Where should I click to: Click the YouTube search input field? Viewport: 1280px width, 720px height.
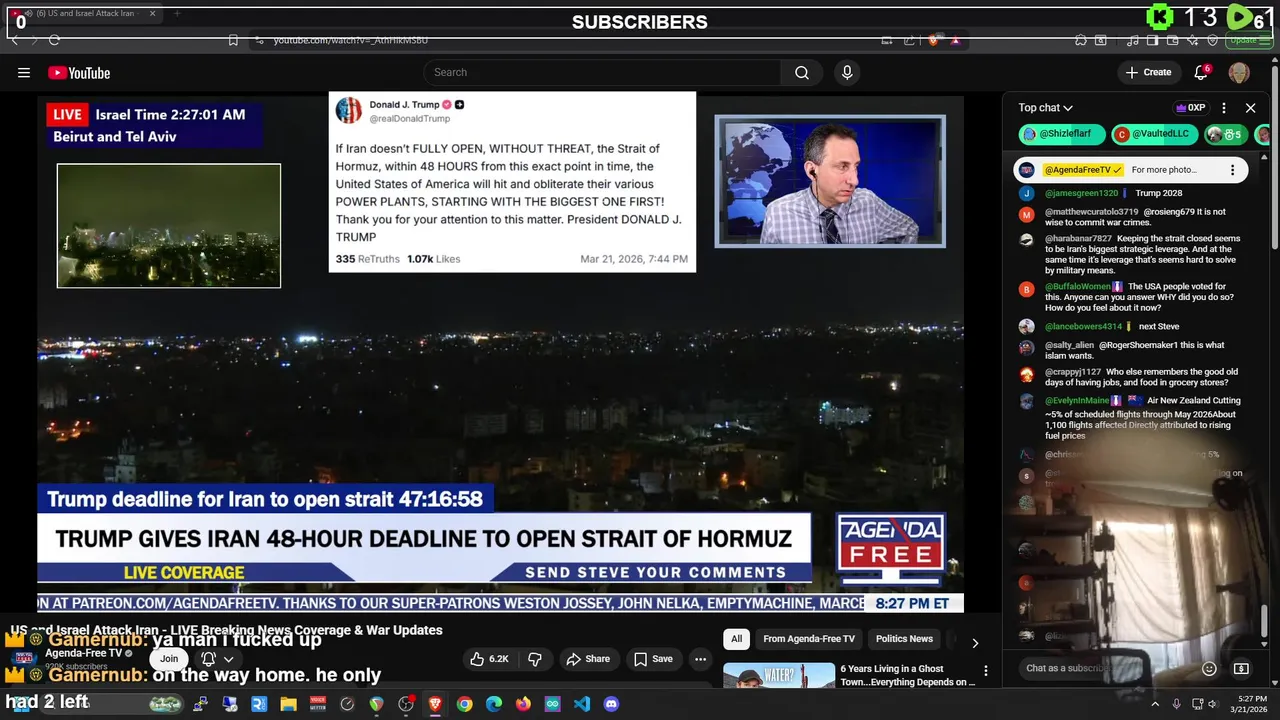(x=603, y=72)
